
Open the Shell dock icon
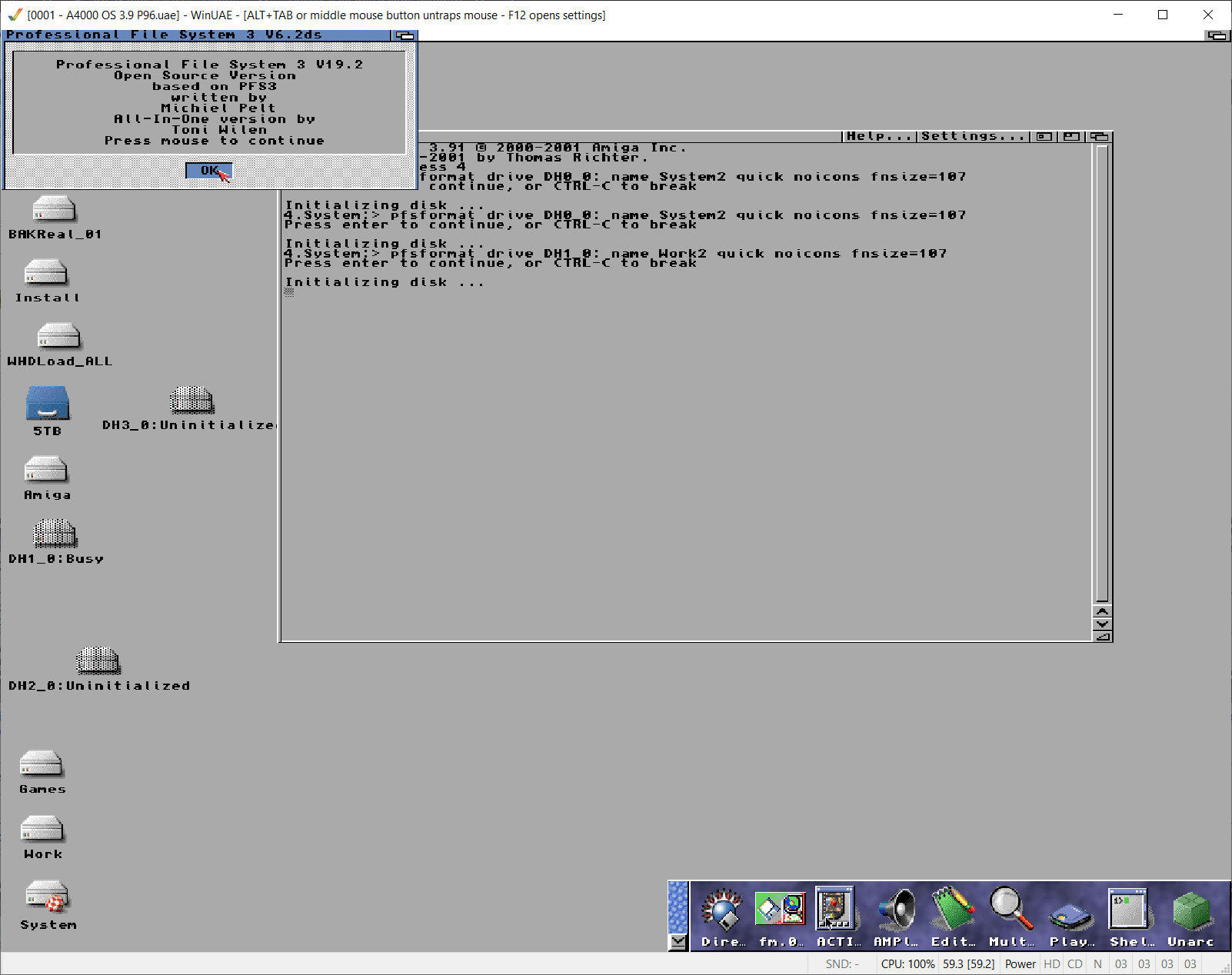1130,916
